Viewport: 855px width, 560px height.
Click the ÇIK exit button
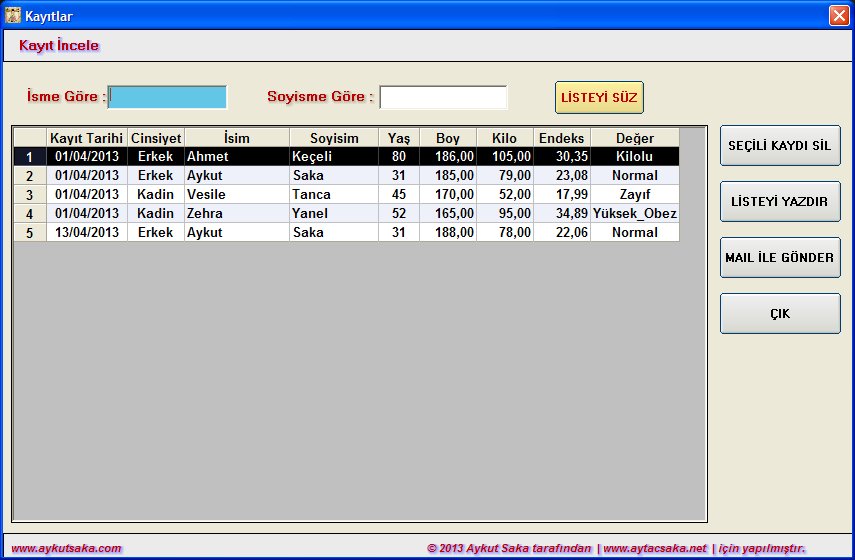[x=780, y=313]
